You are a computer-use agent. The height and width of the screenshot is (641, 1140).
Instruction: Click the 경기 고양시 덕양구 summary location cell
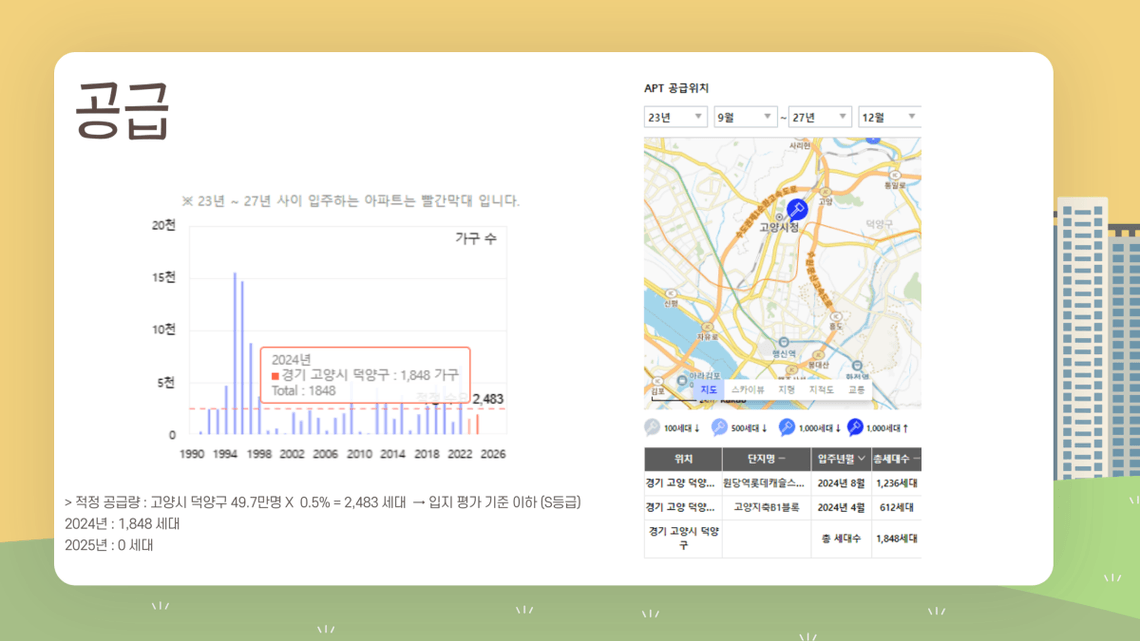(683, 539)
